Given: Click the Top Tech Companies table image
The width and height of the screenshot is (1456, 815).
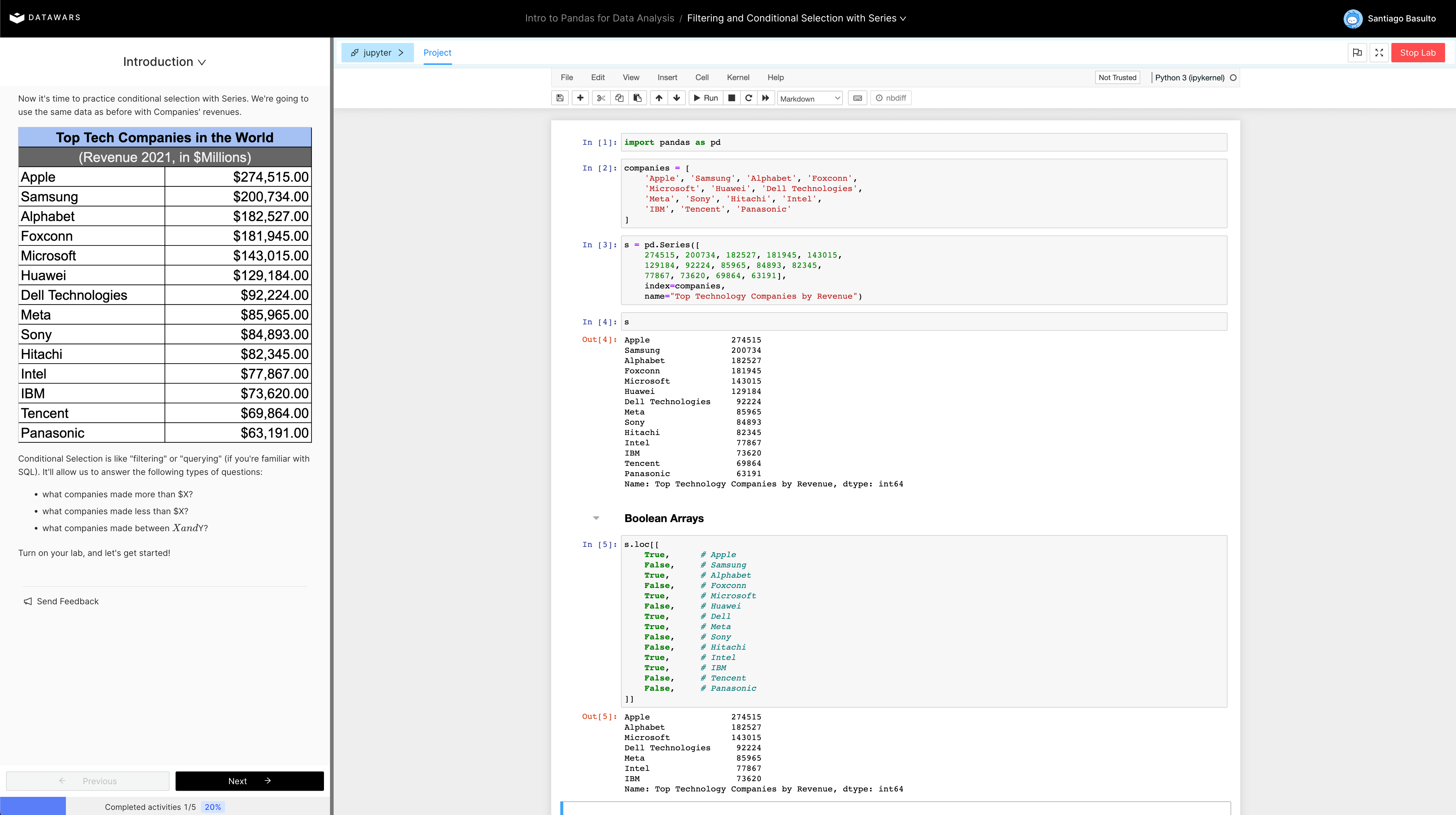Looking at the screenshot, I should [164, 285].
